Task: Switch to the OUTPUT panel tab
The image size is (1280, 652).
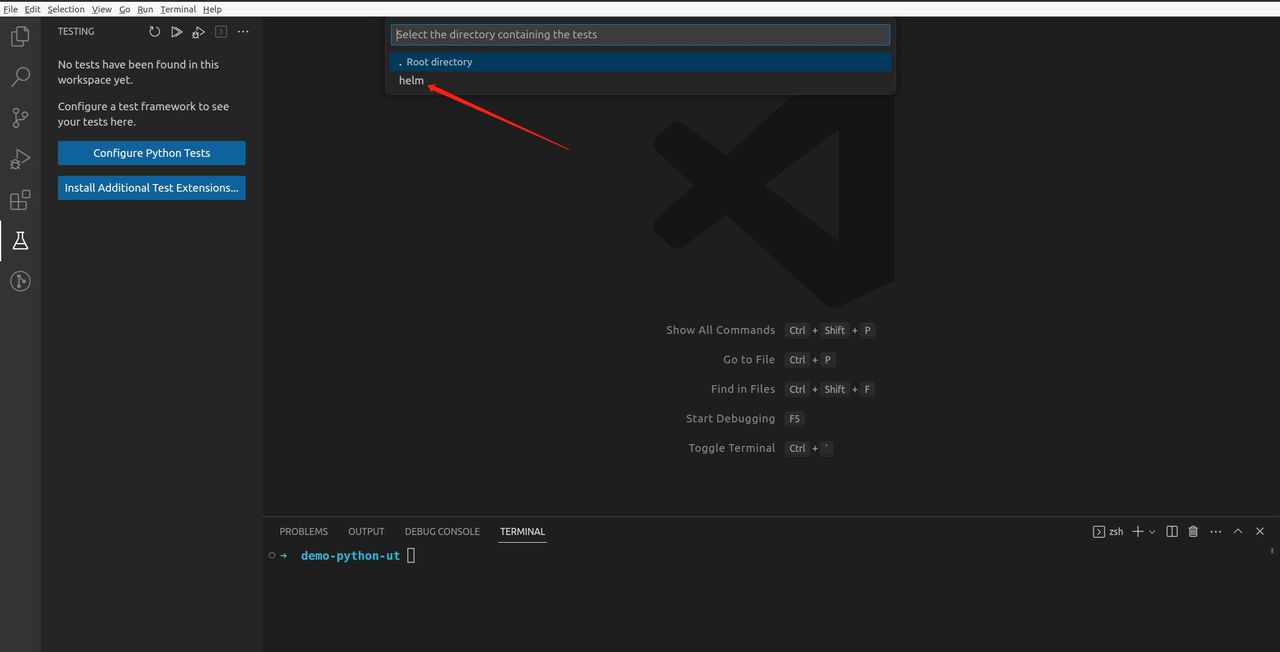Action: tap(366, 531)
